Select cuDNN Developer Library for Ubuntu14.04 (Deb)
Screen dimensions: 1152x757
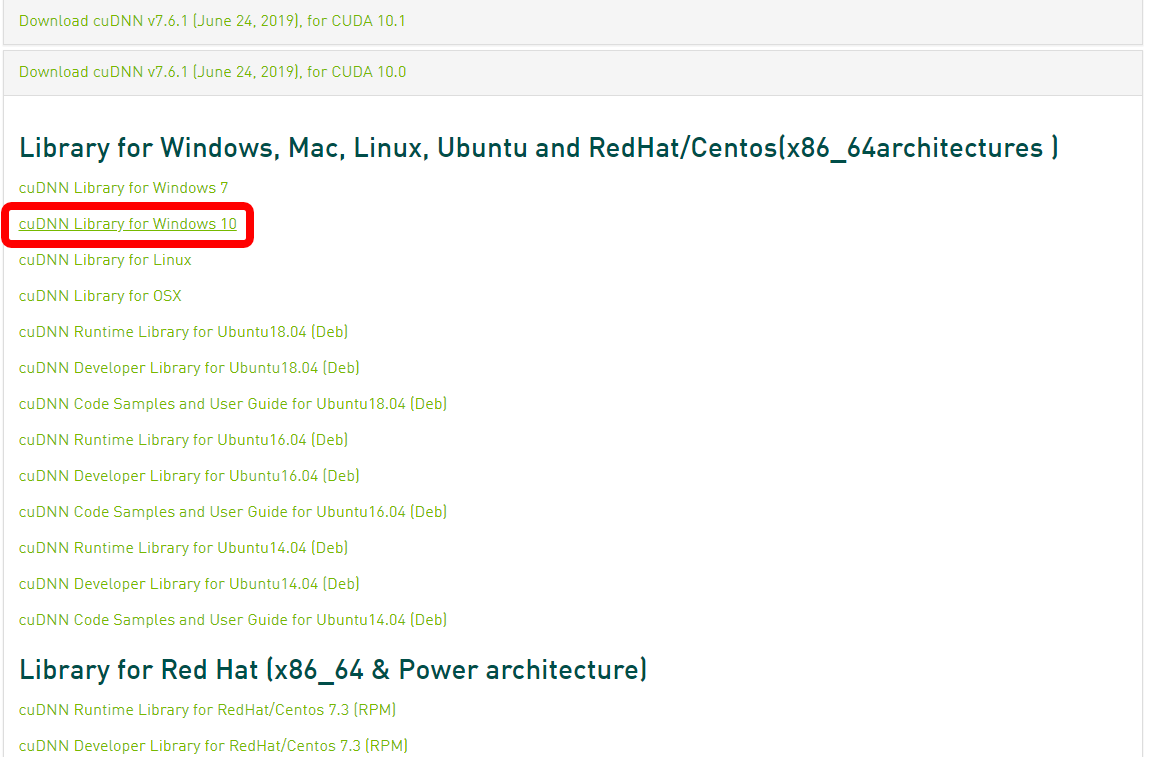point(190,584)
